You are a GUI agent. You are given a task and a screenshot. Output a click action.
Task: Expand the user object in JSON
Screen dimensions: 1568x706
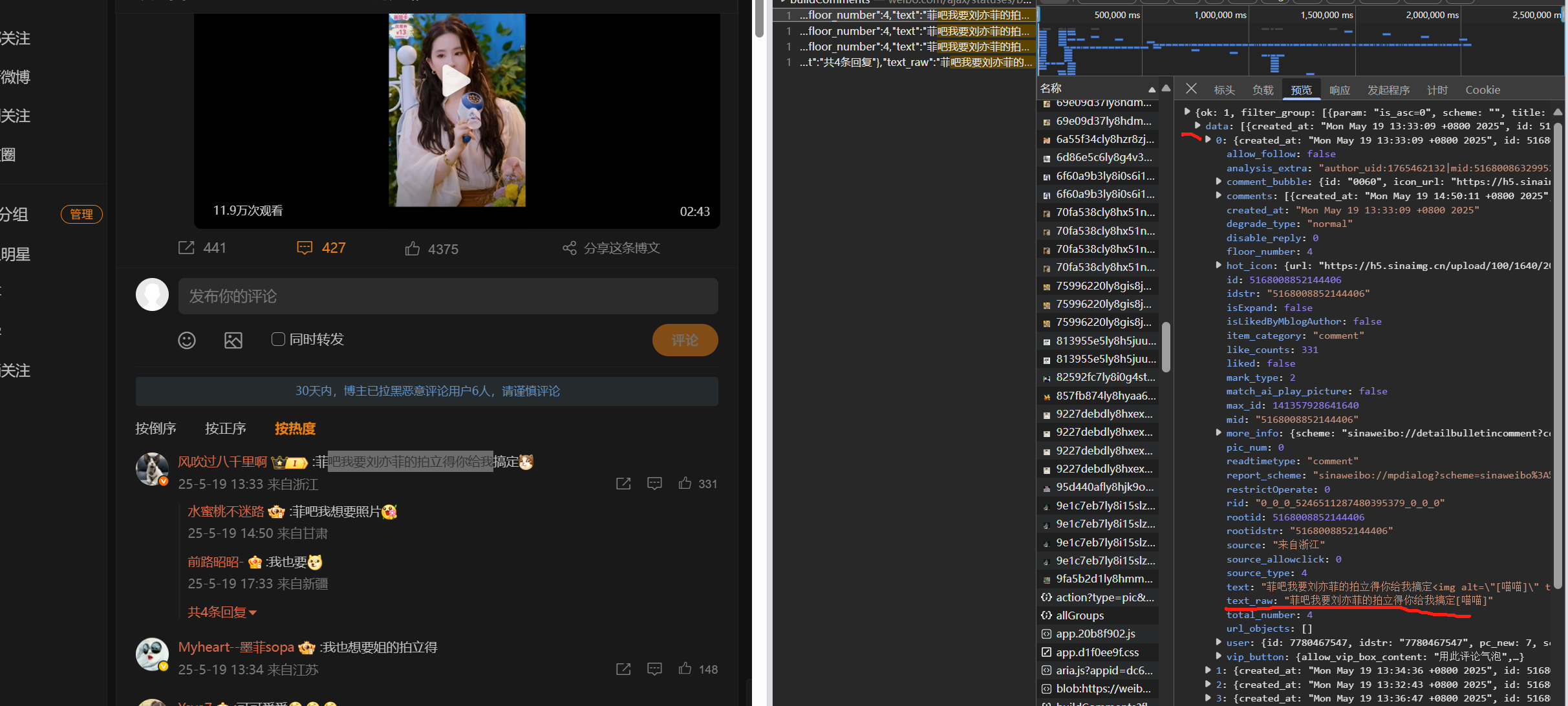click(1218, 643)
